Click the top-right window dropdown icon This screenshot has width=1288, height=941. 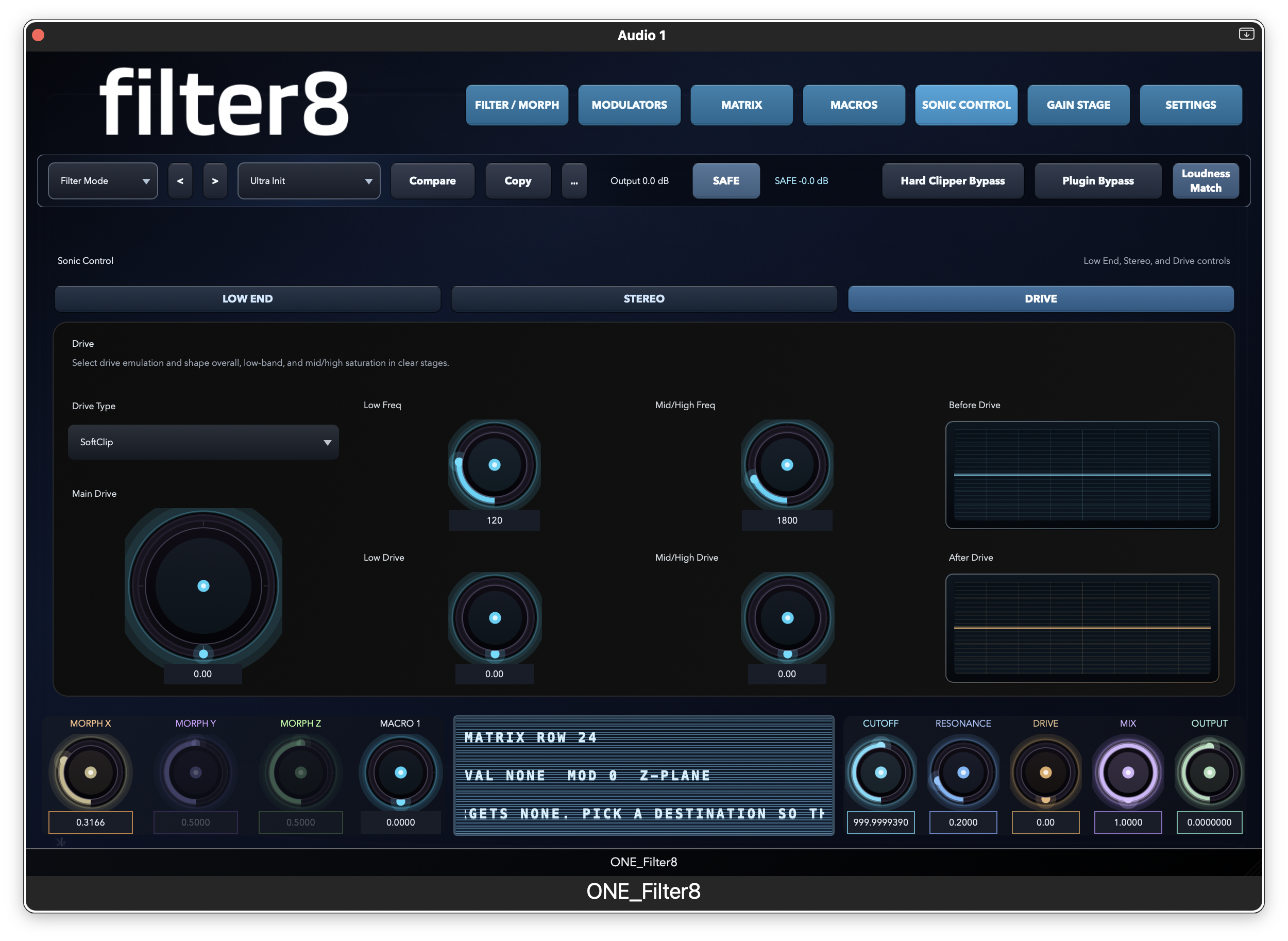click(1246, 34)
